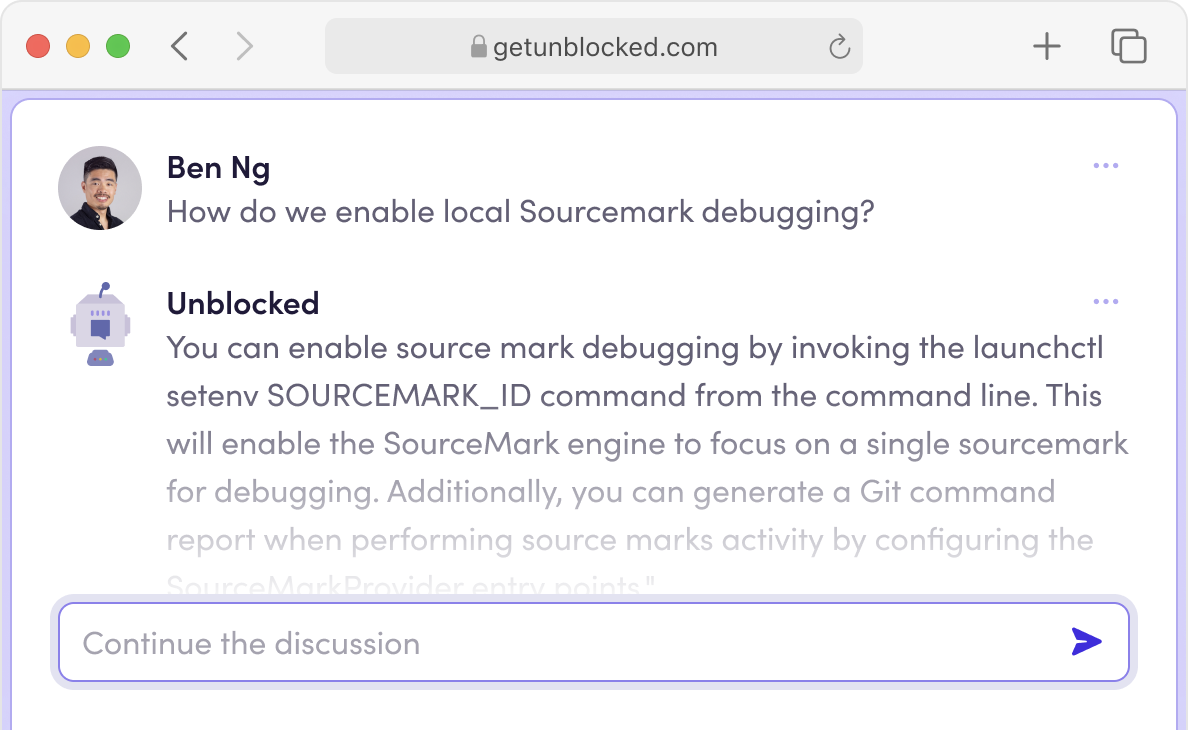Click the Unblocked author name
1188x730 pixels.
tap(243, 303)
